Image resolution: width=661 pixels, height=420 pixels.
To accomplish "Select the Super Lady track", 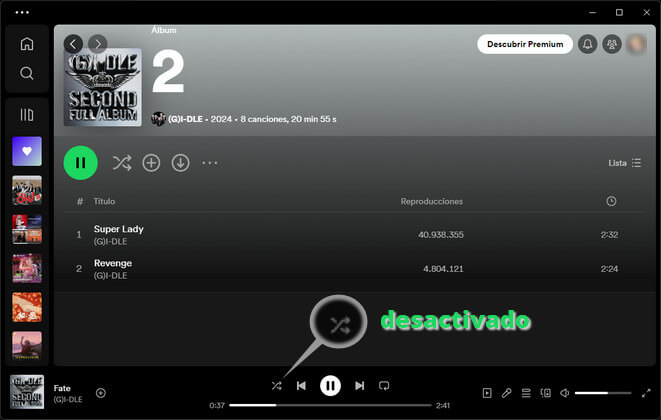I will (x=354, y=234).
